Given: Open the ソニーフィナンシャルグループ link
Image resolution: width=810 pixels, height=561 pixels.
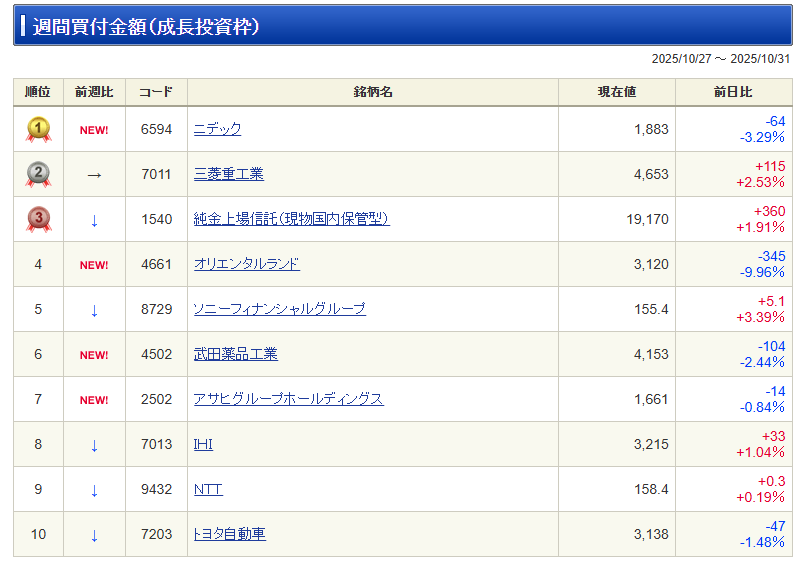Looking at the screenshot, I should 279,308.
